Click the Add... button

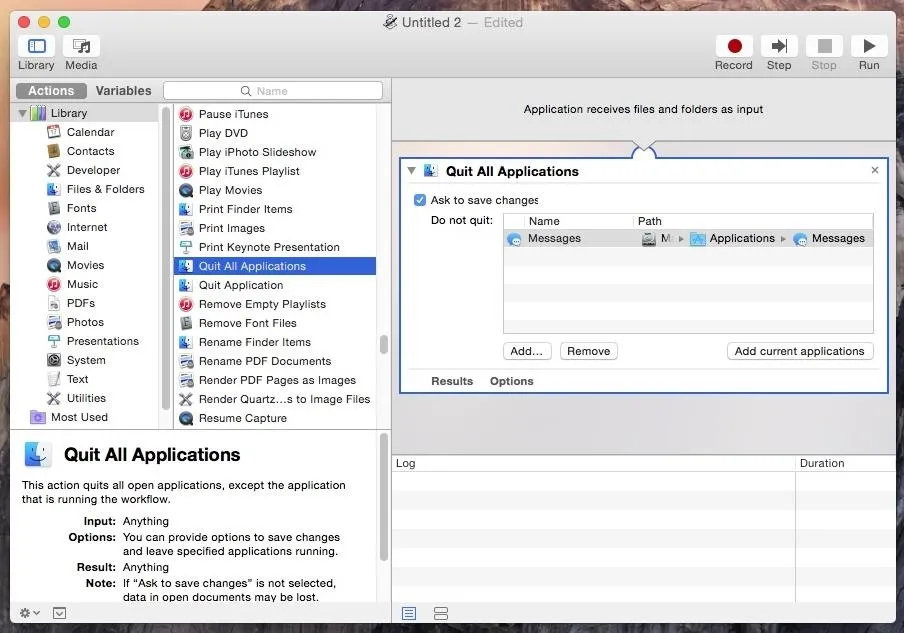coord(527,351)
